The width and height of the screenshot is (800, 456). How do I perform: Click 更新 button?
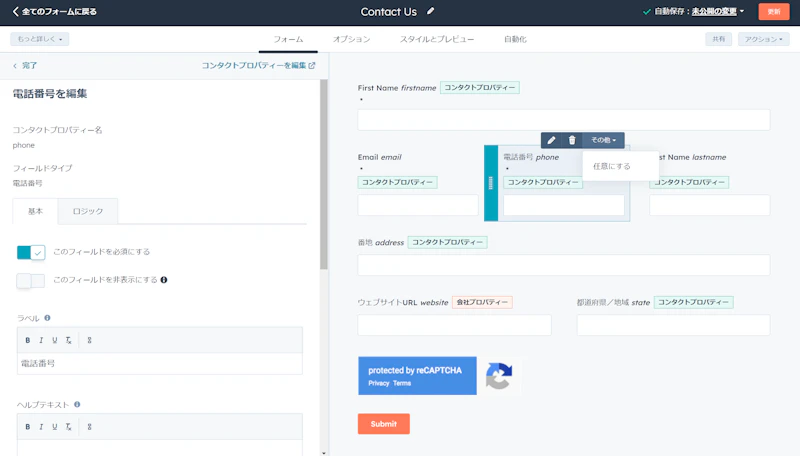pos(774,11)
